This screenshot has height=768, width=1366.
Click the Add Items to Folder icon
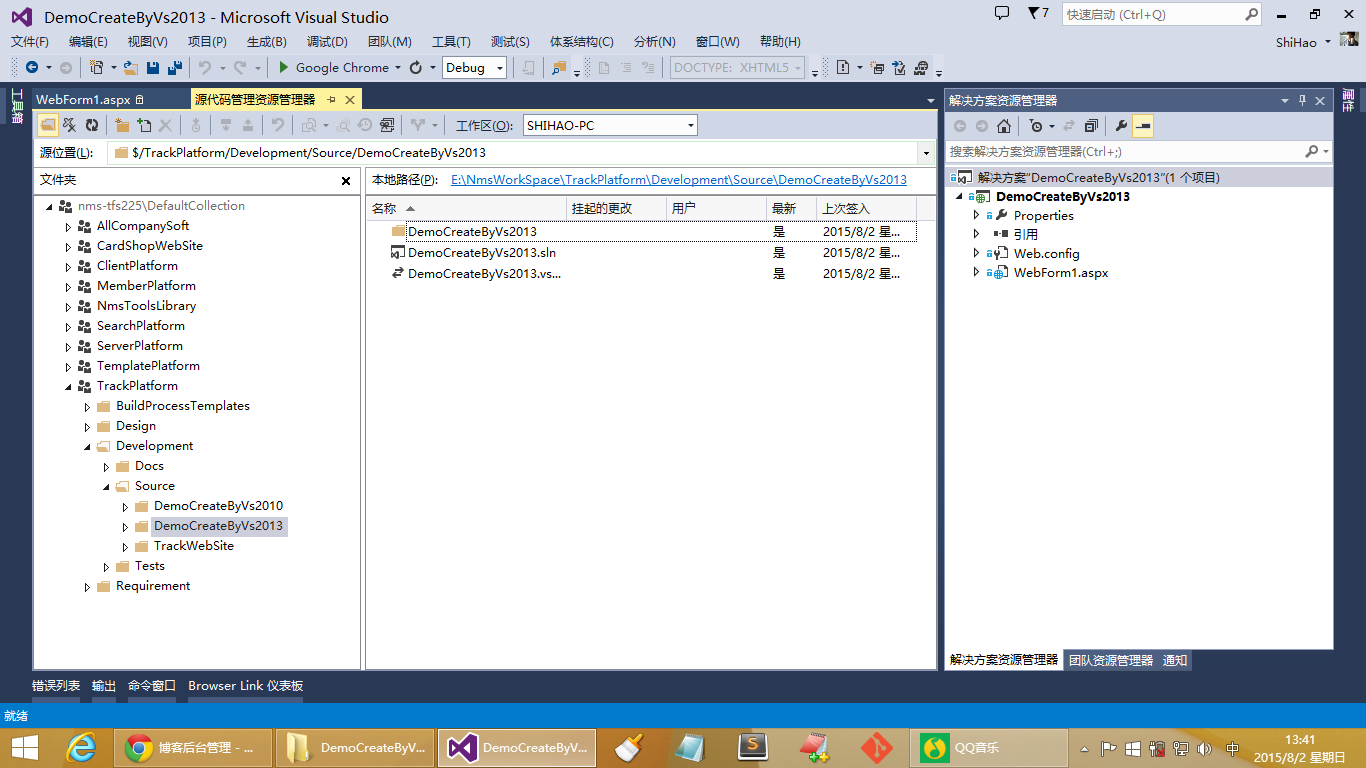[x=144, y=125]
